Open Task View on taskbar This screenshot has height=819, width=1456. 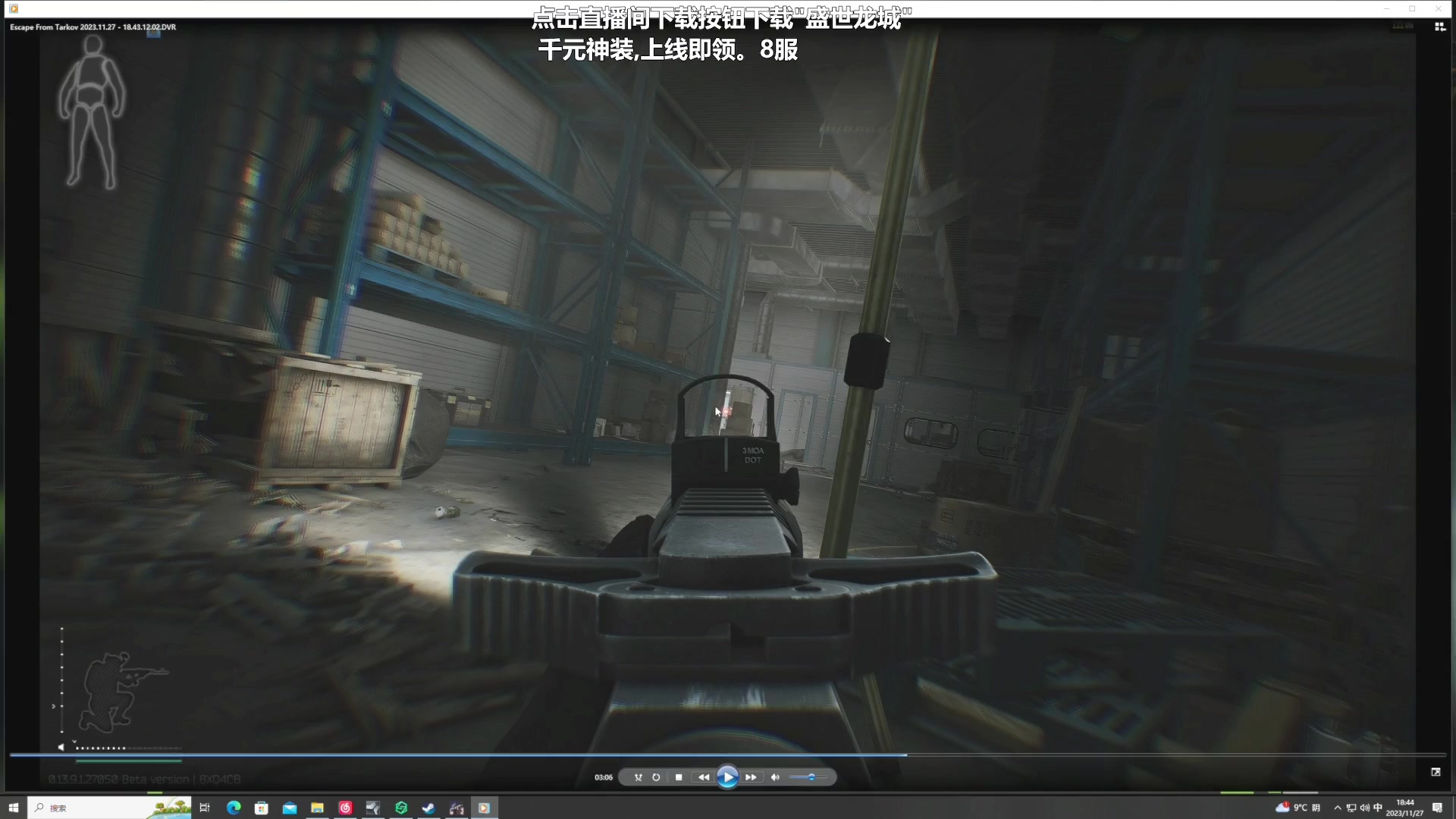point(205,808)
